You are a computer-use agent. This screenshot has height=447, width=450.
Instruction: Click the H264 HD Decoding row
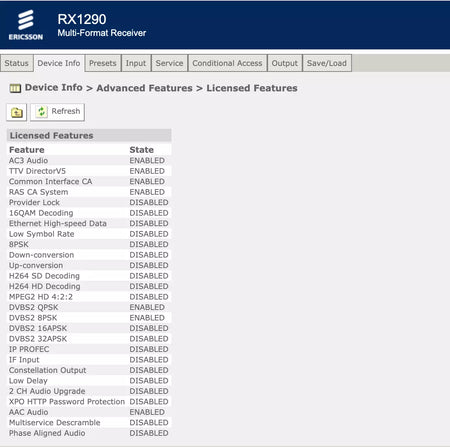coord(89,286)
